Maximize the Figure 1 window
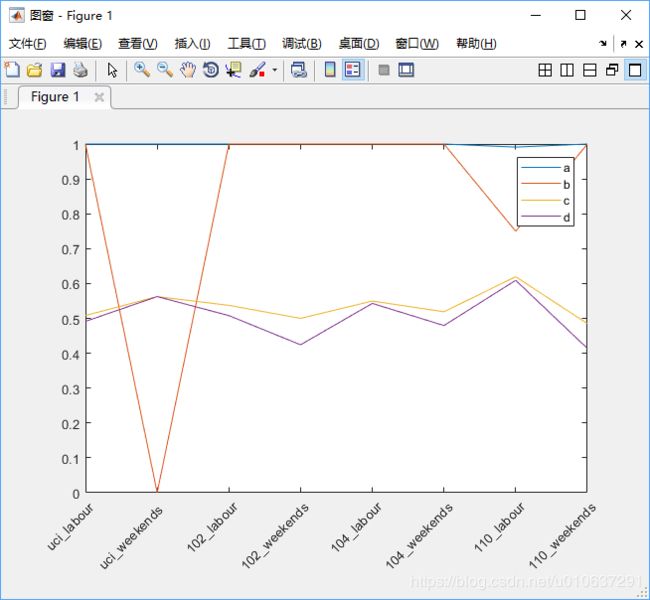Image resolution: width=650 pixels, height=600 pixels. tap(580, 15)
